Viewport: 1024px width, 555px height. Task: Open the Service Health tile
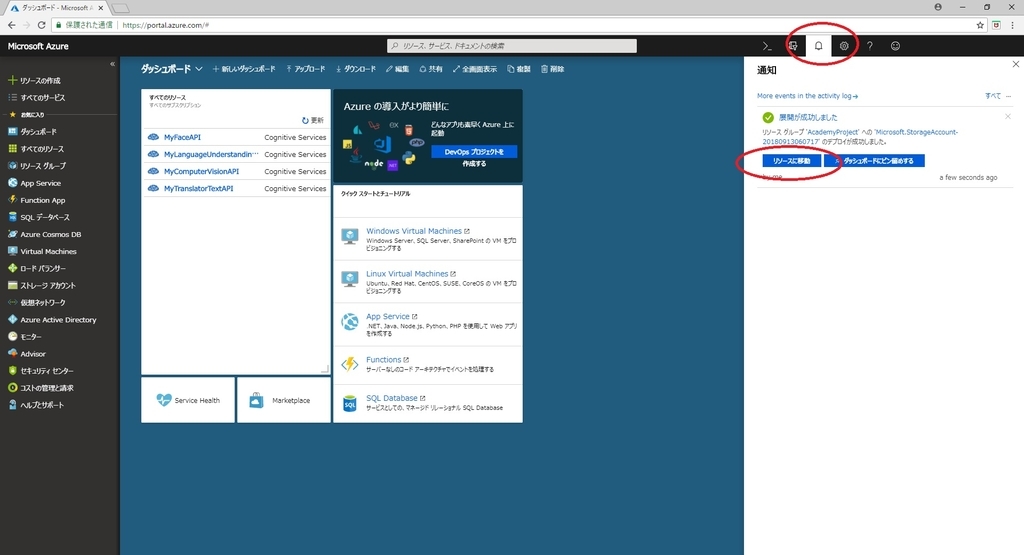tap(188, 400)
